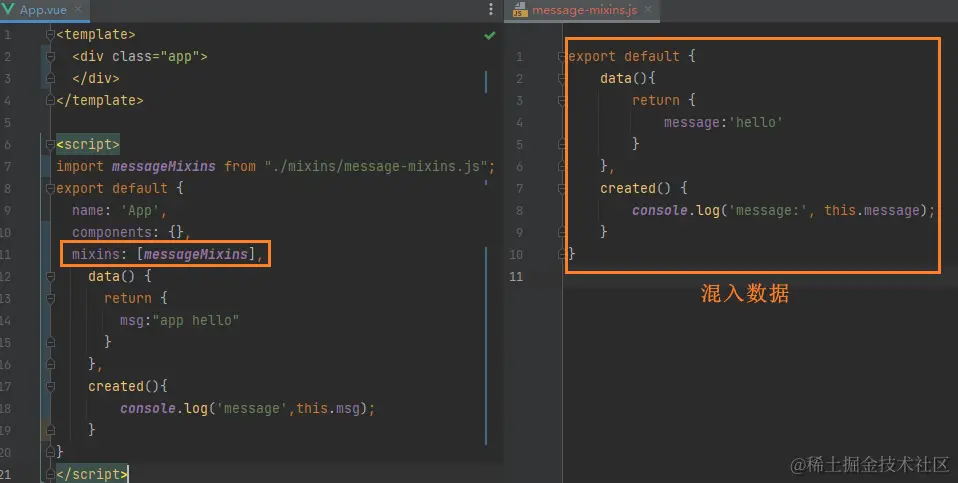Fold export default in message-mixins.js
The width and height of the screenshot is (958, 483).
tap(562, 57)
